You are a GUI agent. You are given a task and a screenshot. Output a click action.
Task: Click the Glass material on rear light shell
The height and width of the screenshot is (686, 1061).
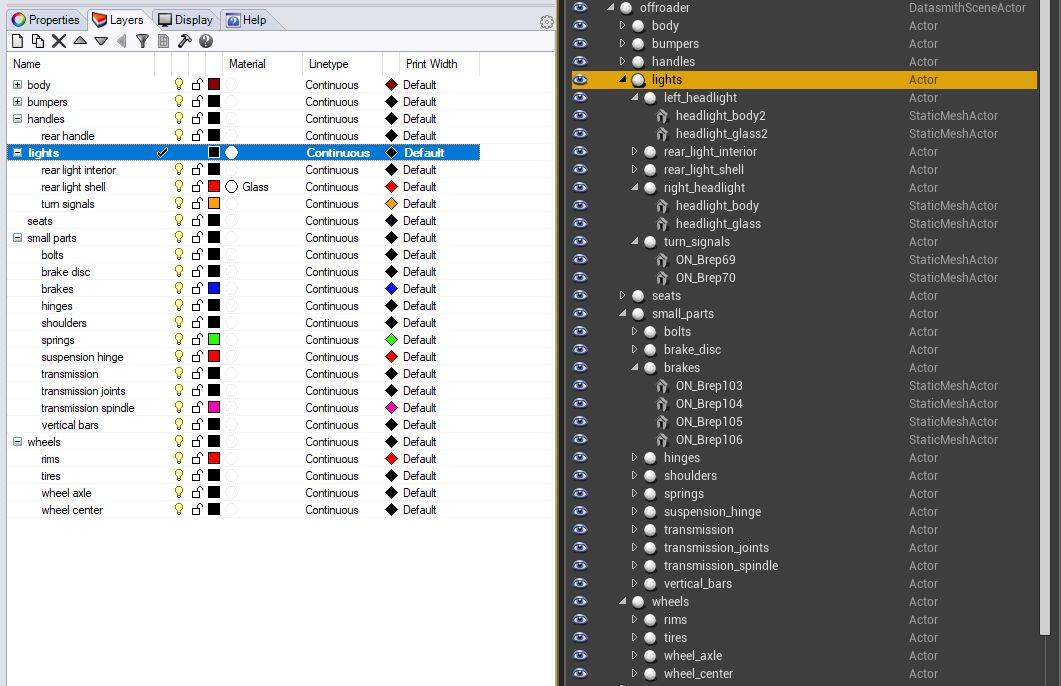[254, 187]
